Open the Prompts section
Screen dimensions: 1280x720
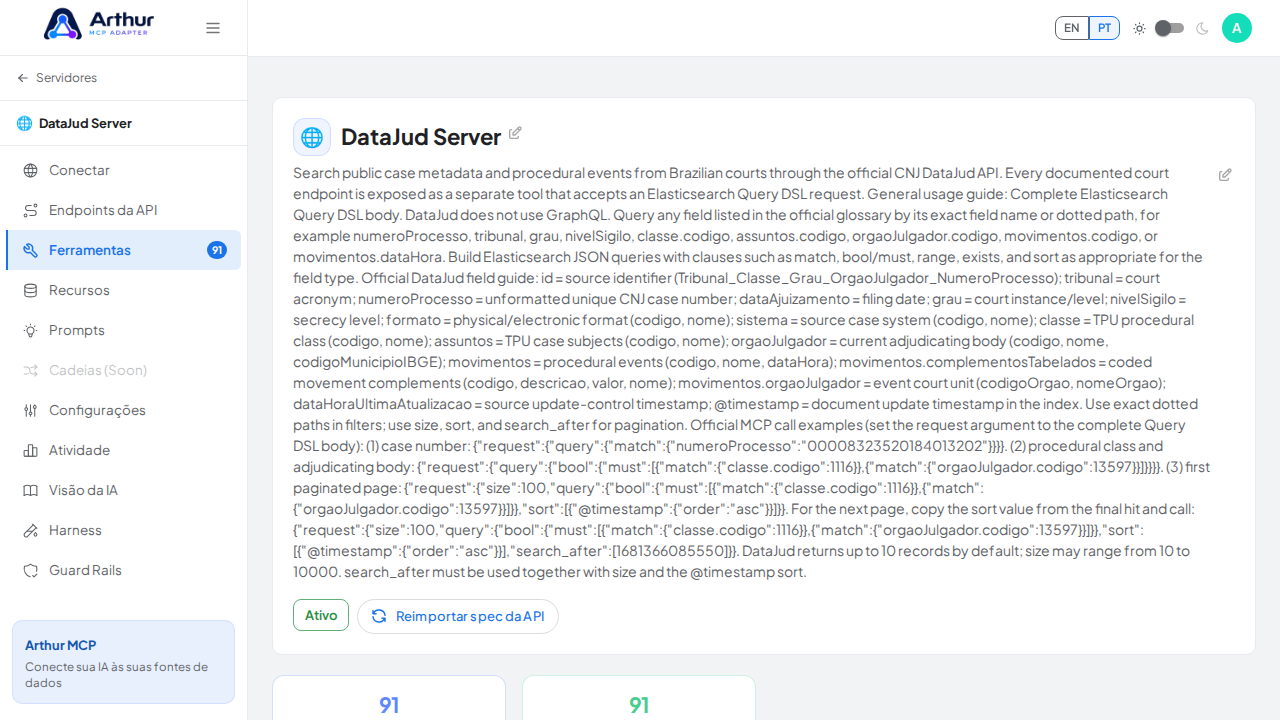point(123,330)
